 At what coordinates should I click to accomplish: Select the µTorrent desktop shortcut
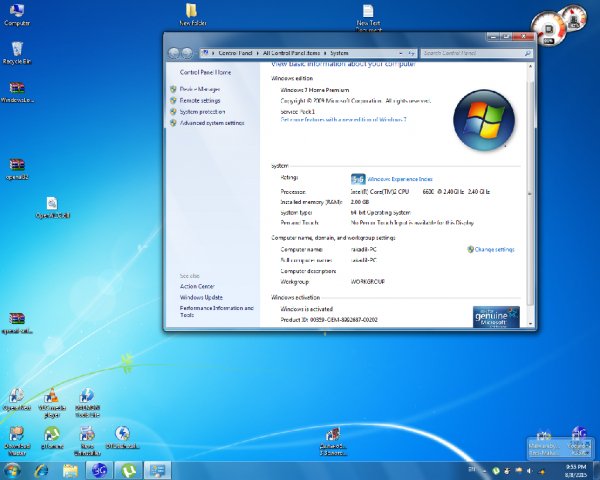point(52,438)
